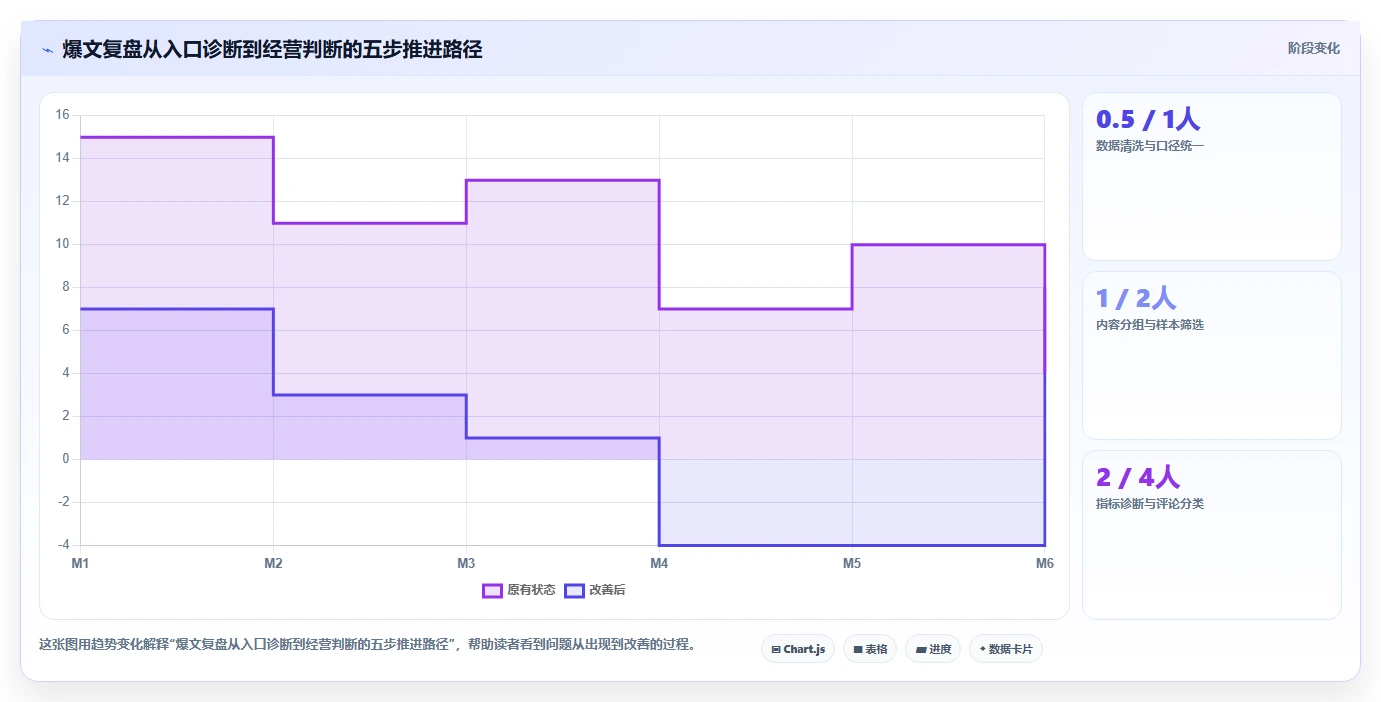This screenshot has width=1381, height=702.
Task: Click the chart icon beside the title
Action: click(x=48, y=50)
